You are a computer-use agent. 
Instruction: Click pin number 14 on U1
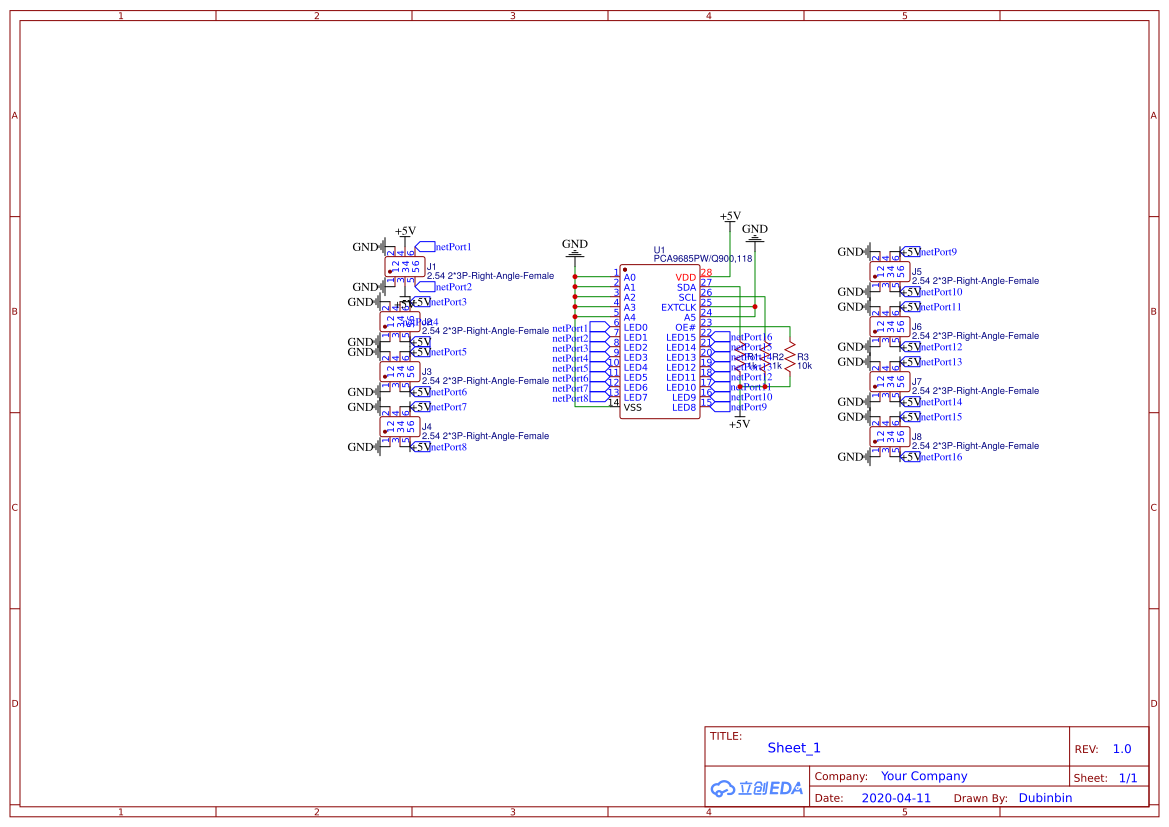(614, 403)
